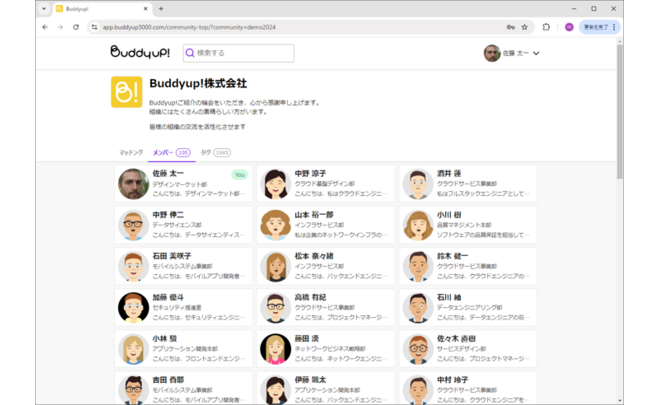Click the avatar on the 石川 card
Image resolution: width=660 pixels, height=405 pixels.
coord(418,308)
